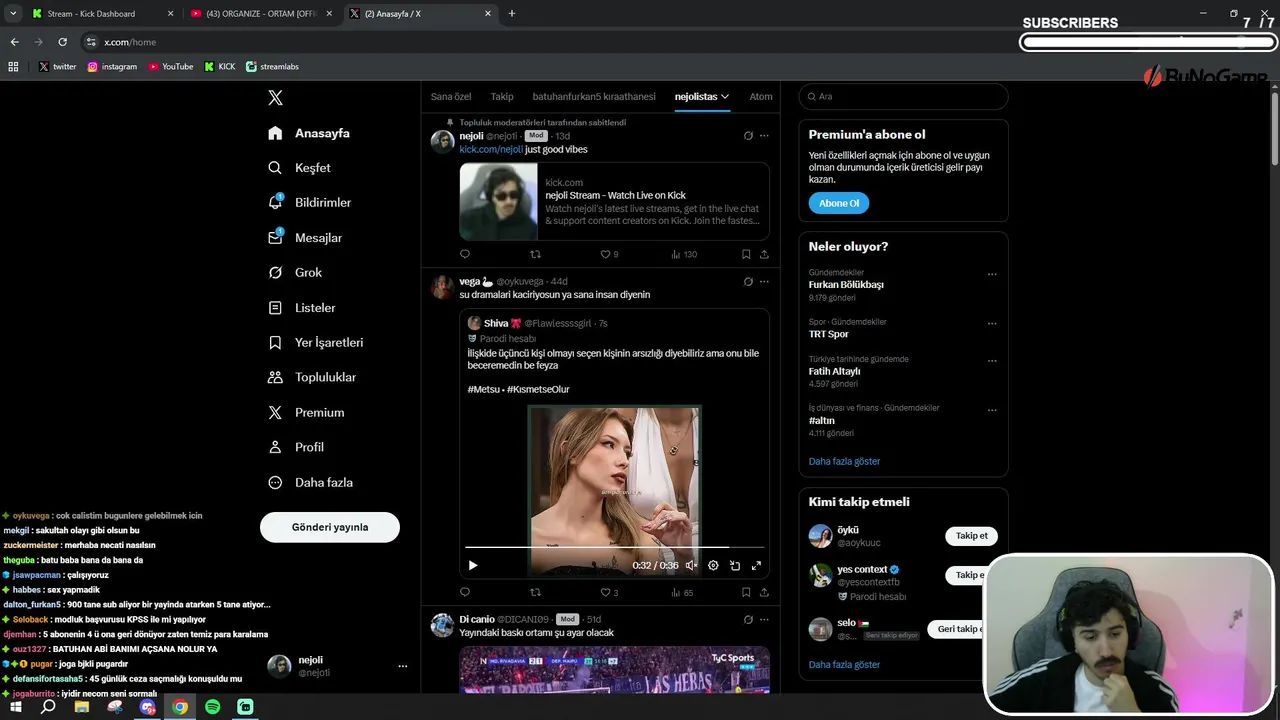This screenshot has width=1280, height=720.
Task: Click page scrollbar on right edge
Action: [1275, 128]
